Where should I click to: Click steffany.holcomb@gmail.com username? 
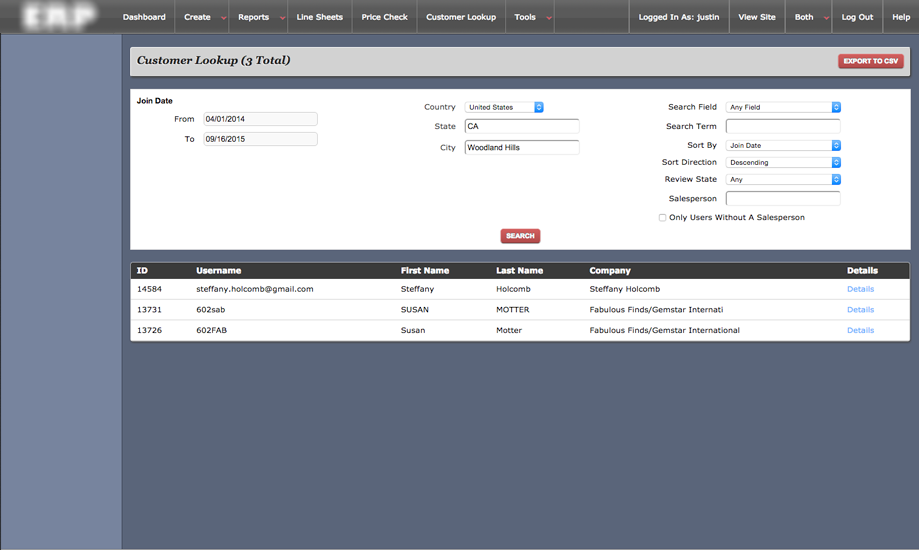(x=255, y=289)
